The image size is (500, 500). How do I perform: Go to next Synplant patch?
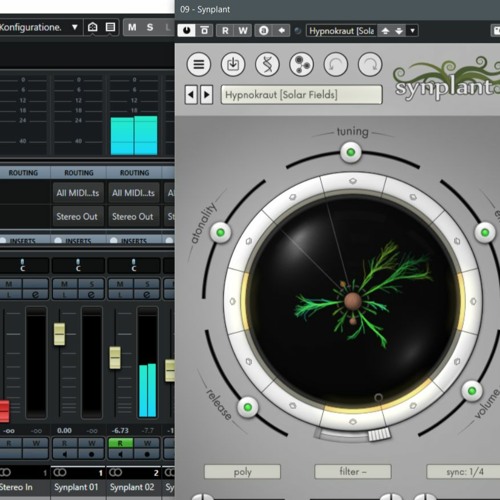pyautogui.click(x=206, y=95)
